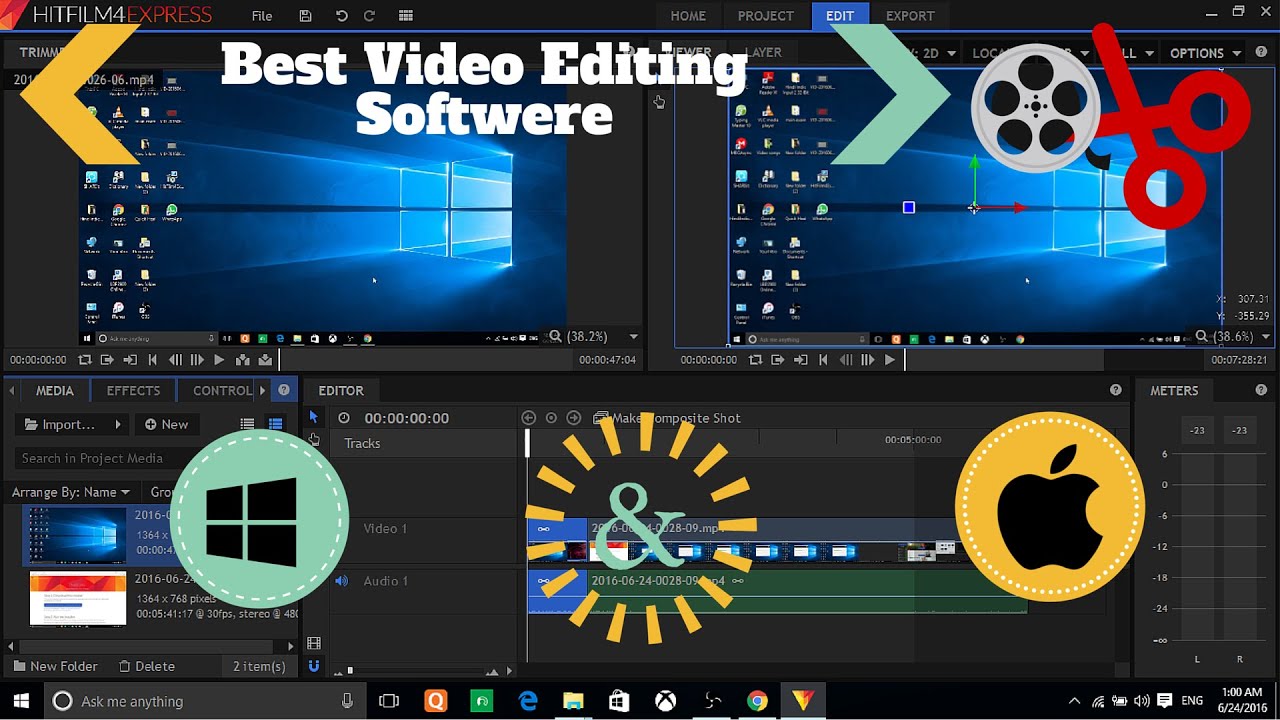Set in point in the Viewer
Image resolution: width=1280 pixels, height=720 pixels.
click(777, 360)
